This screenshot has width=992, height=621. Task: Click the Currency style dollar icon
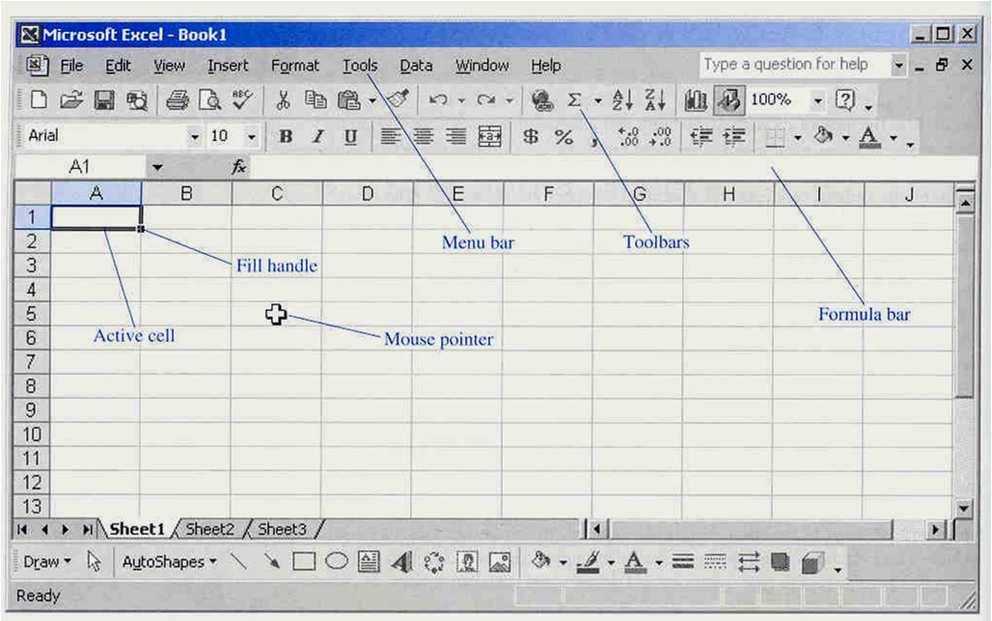[531, 136]
